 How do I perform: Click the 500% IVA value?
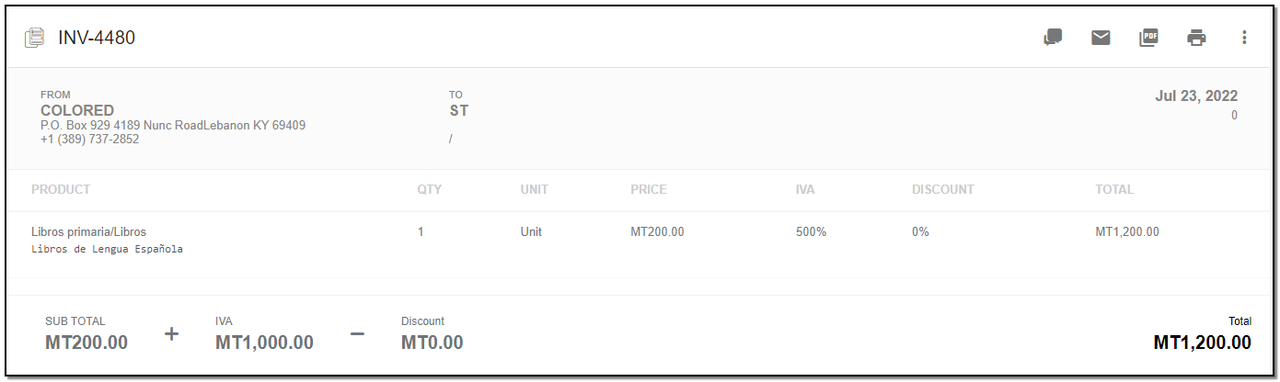coord(811,232)
